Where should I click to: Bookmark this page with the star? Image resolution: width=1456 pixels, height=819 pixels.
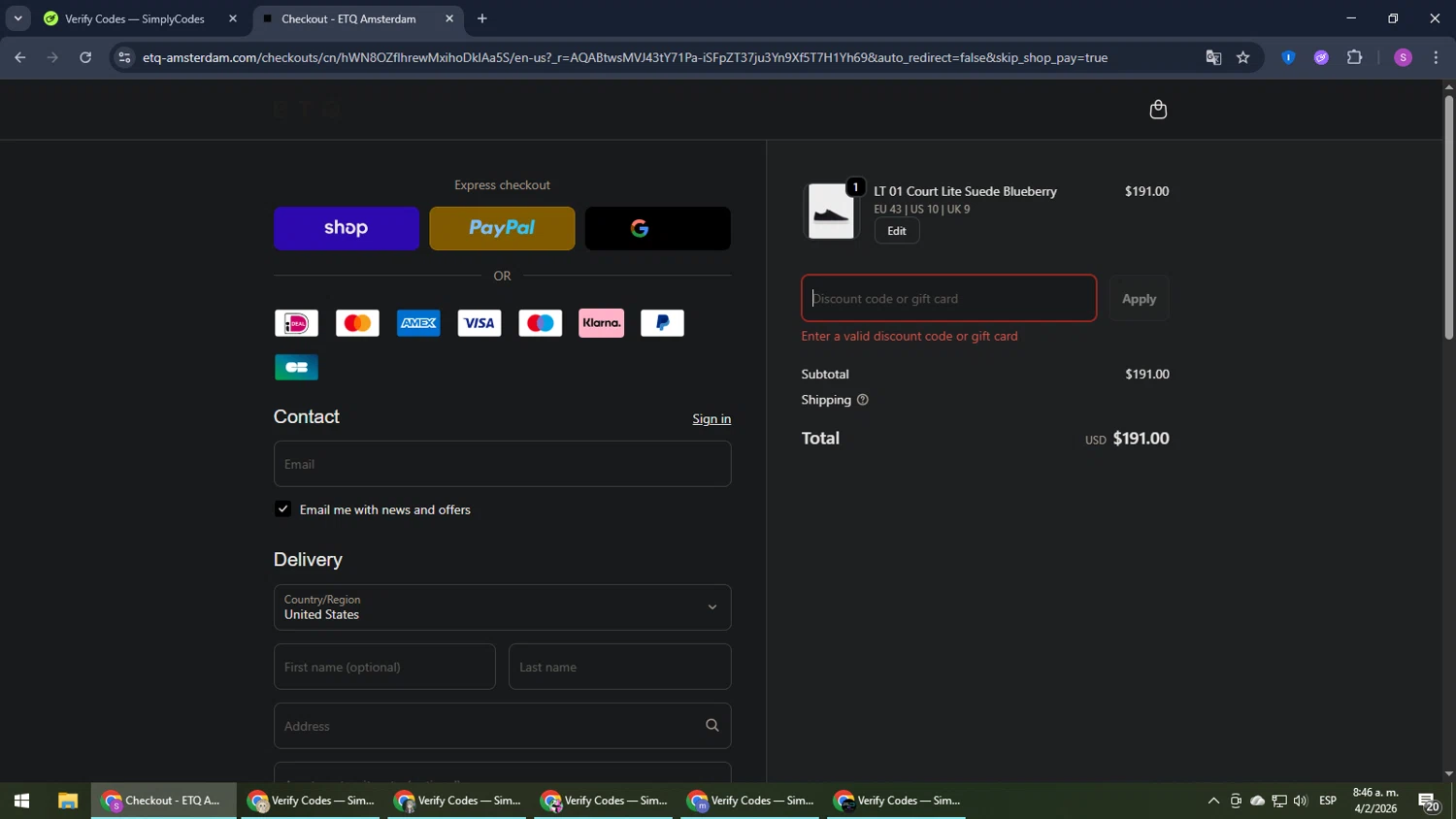tap(1242, 57)
